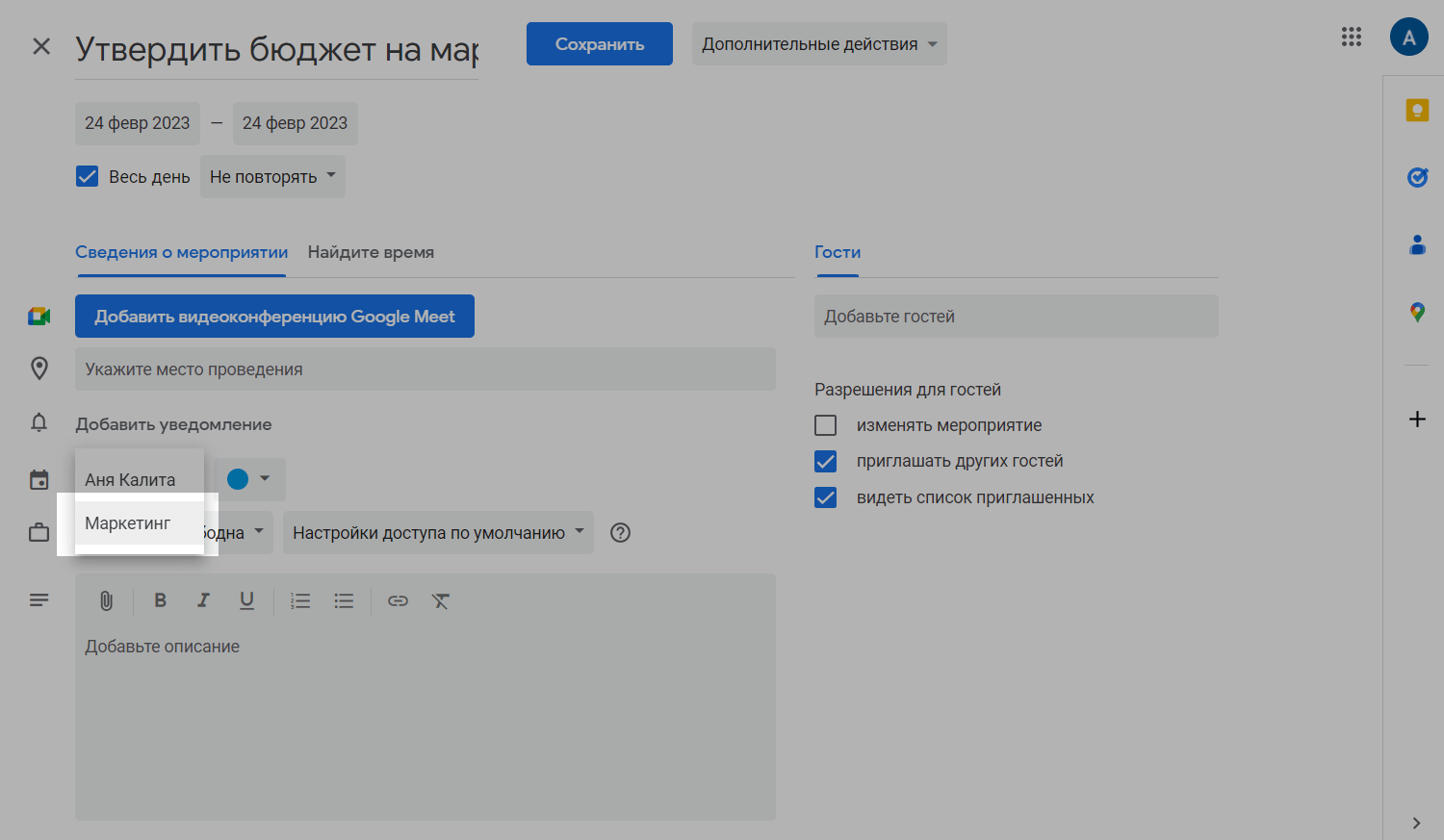Add Google Meet video conference
1444x840 pixels.
274,317
